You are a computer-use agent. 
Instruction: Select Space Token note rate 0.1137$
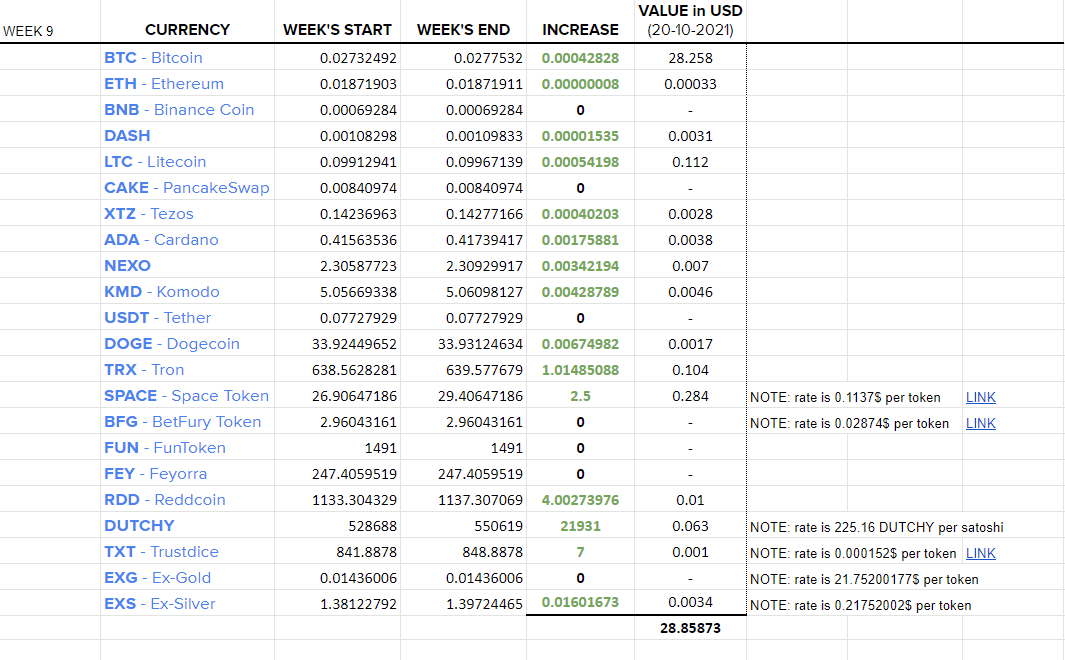(x=845, y=397)
